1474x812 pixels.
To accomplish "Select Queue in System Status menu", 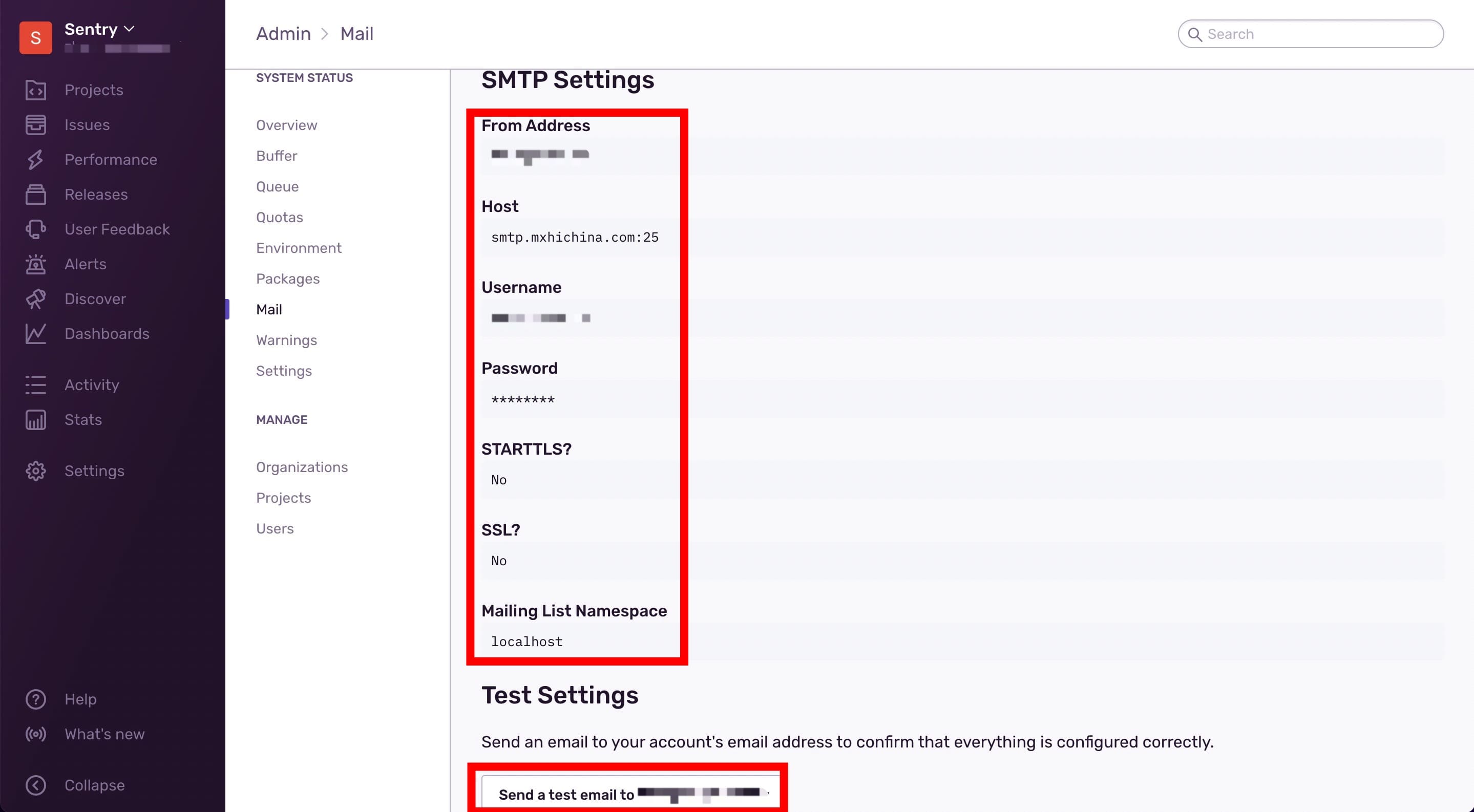I will coord(277,186).
